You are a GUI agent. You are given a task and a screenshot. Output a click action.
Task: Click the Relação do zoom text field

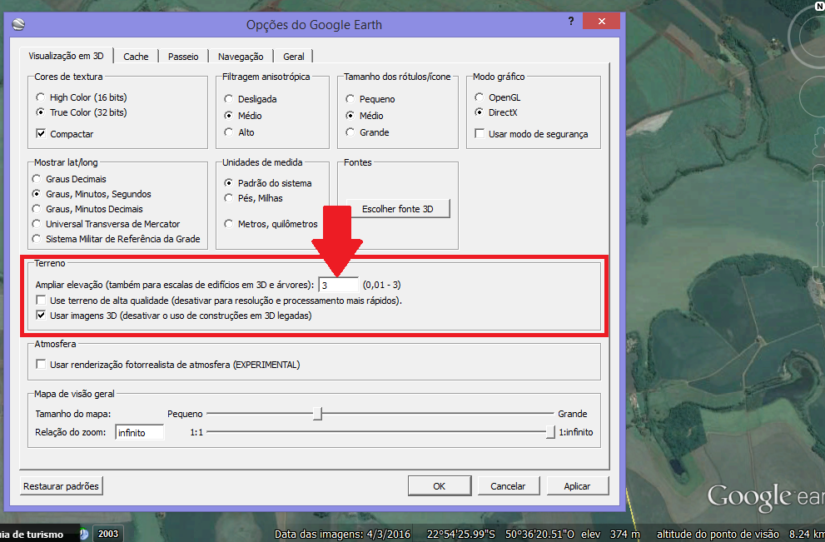139,432
